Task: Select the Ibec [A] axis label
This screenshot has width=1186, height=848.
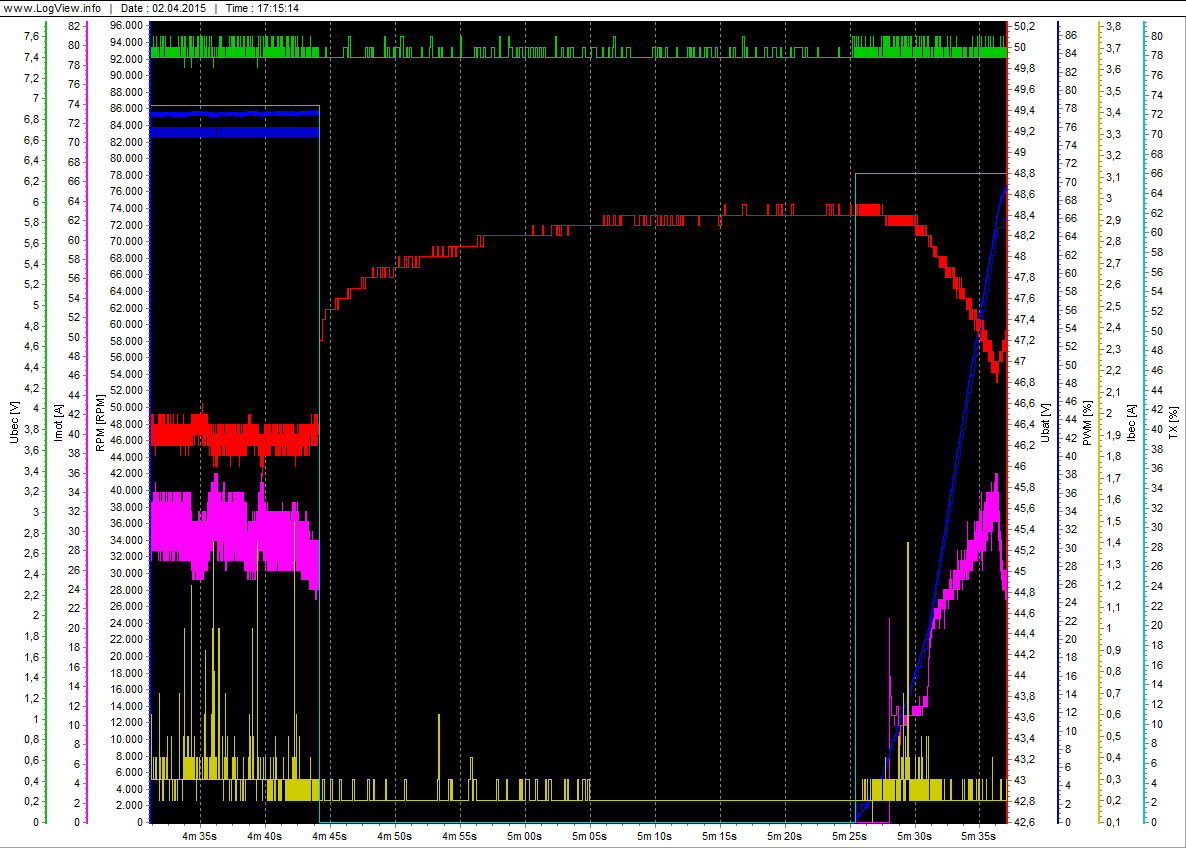Action: pos(1132,422)
